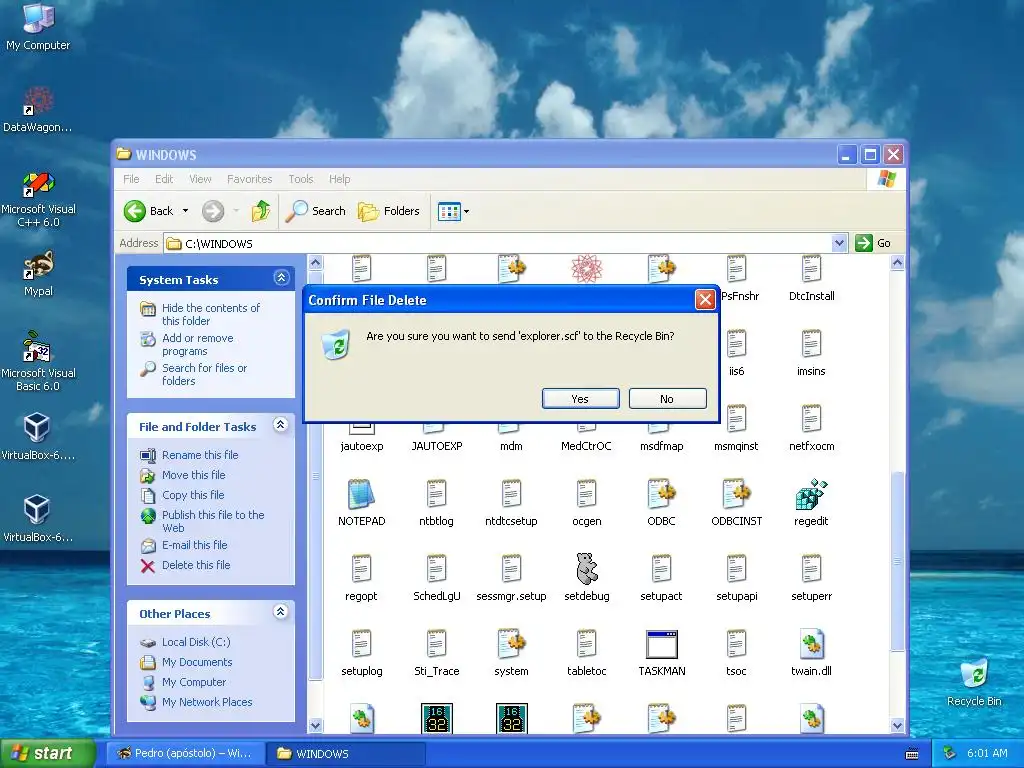Image resolution: width=1024 pixels, height=768 pixels.
Task: Click Copy this file link
Action: point(193,495)
